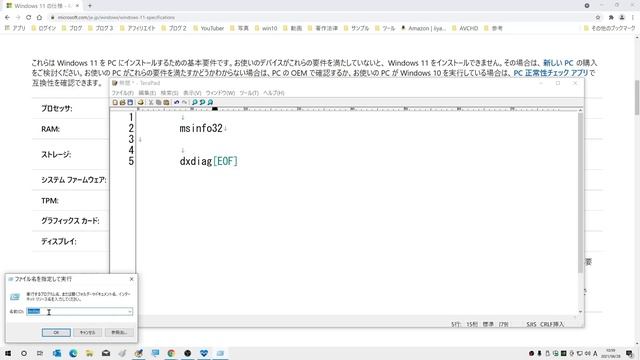Viewport: 640px width, 360px height.
Task: Open the taskbar search circle icon
Action: point(24,353)
